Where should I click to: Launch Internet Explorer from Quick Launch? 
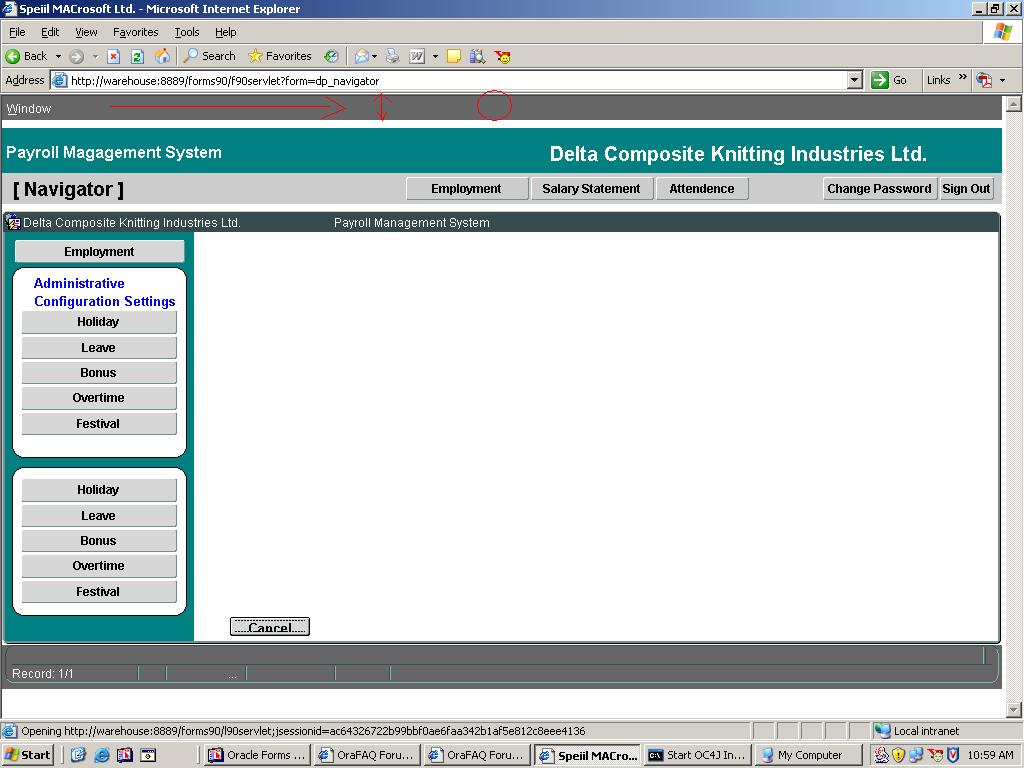coord(102,755)
